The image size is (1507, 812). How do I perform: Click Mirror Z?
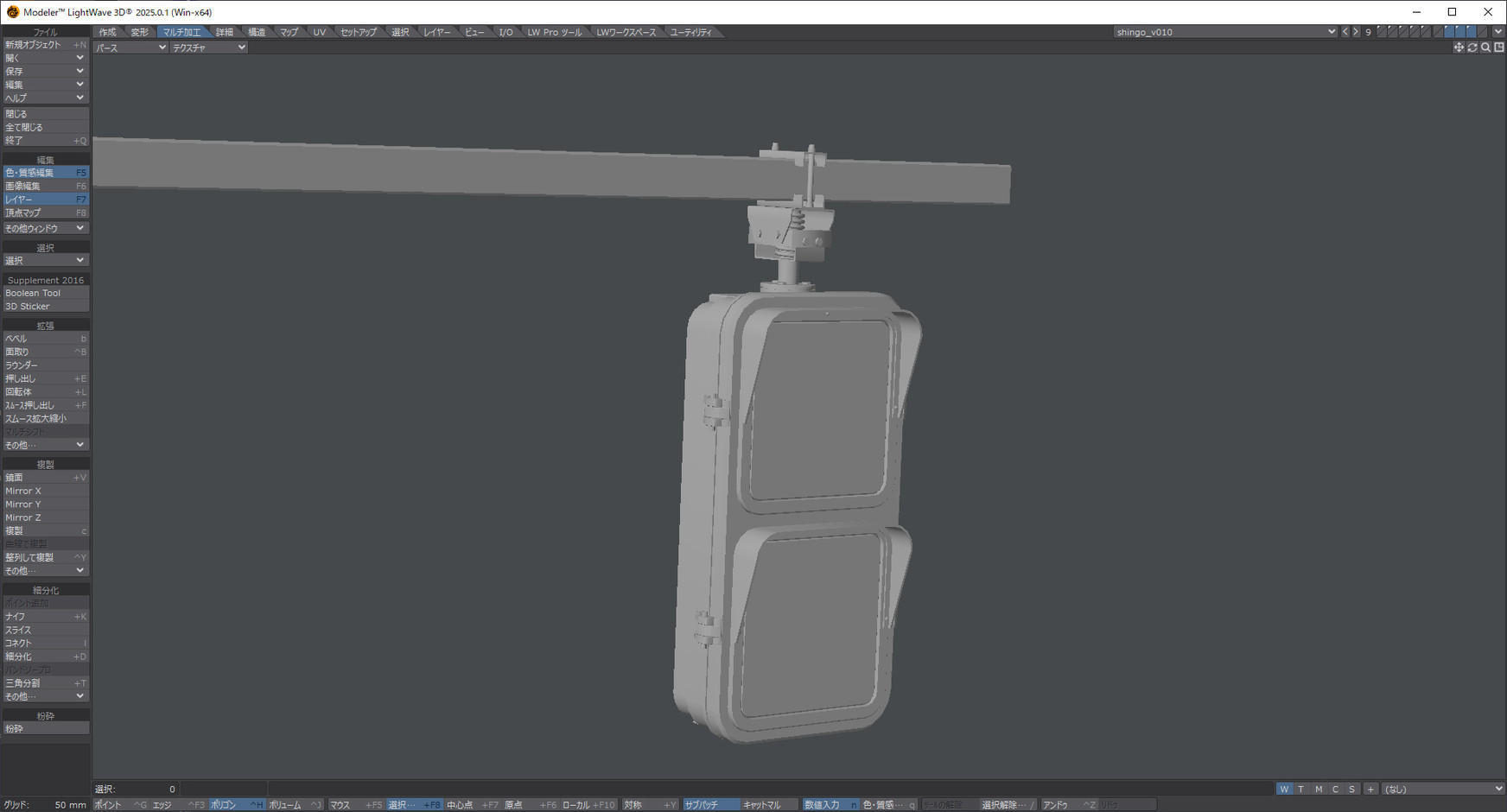pyautogui.click(x=45, y=517)
